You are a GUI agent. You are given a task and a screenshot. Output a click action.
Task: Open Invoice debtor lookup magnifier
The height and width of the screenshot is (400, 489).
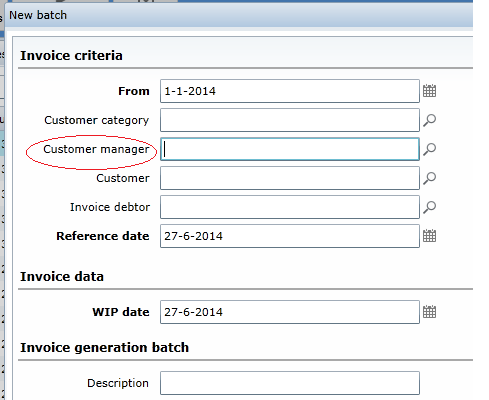429,207
